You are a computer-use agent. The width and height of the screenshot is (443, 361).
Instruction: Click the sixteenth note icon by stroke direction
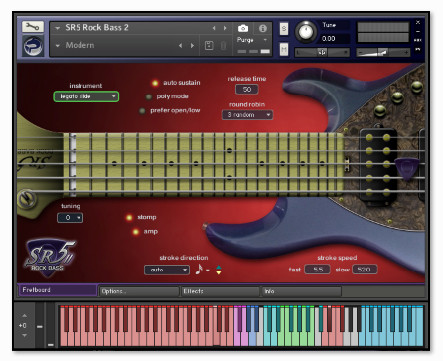[x=199, y=269]
